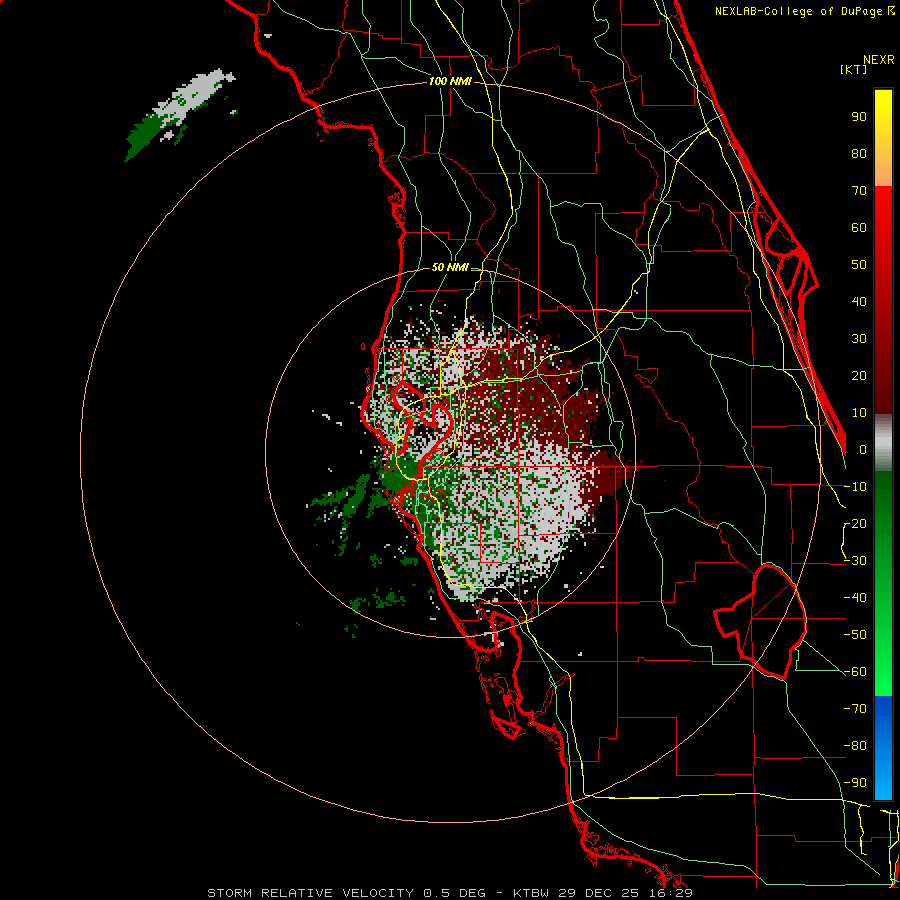Click the 0 value on the velocity scale
Screen dimensions: 900x900
click(x=863, y=450)
